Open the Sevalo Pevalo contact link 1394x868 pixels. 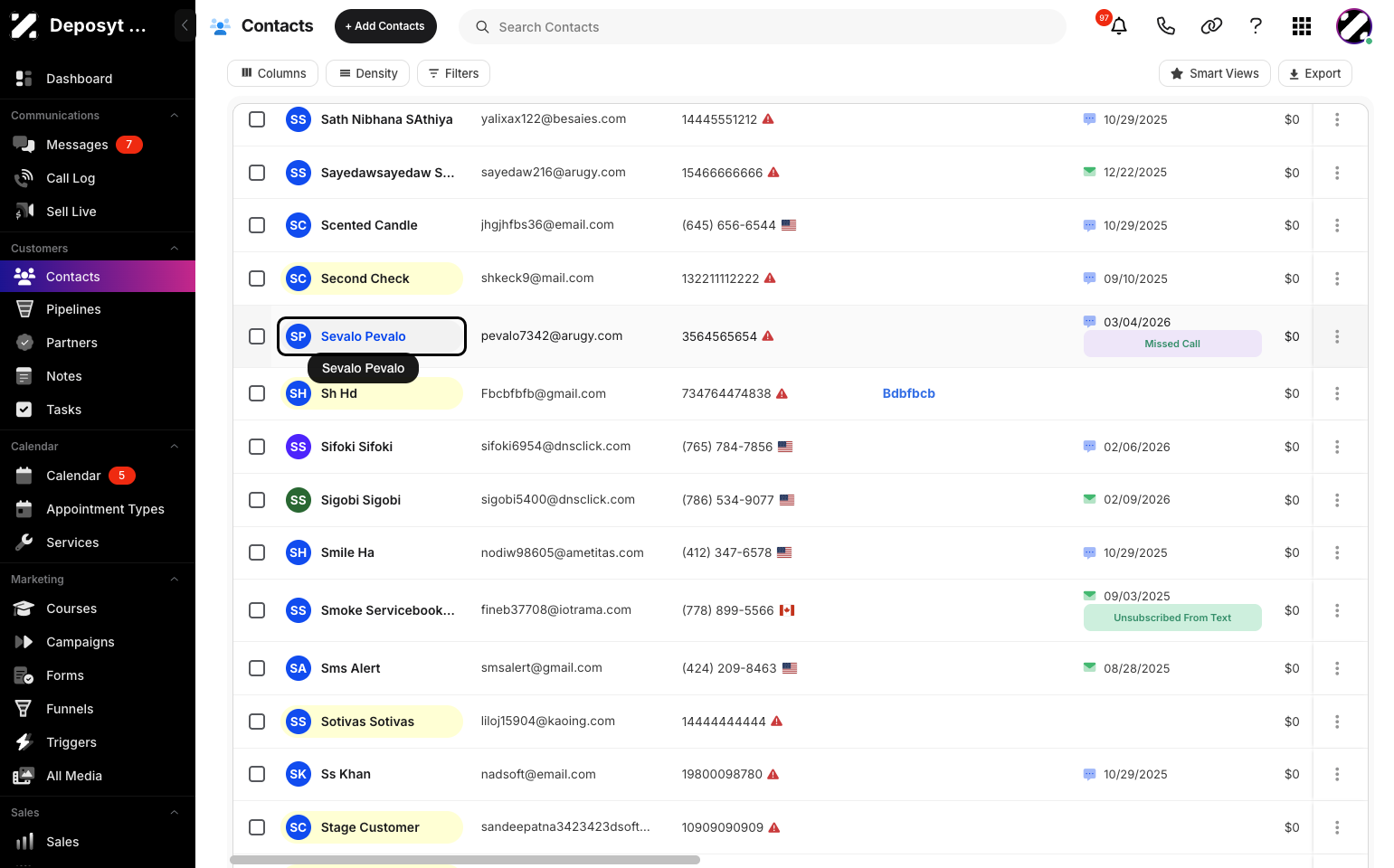click(363, 336)
